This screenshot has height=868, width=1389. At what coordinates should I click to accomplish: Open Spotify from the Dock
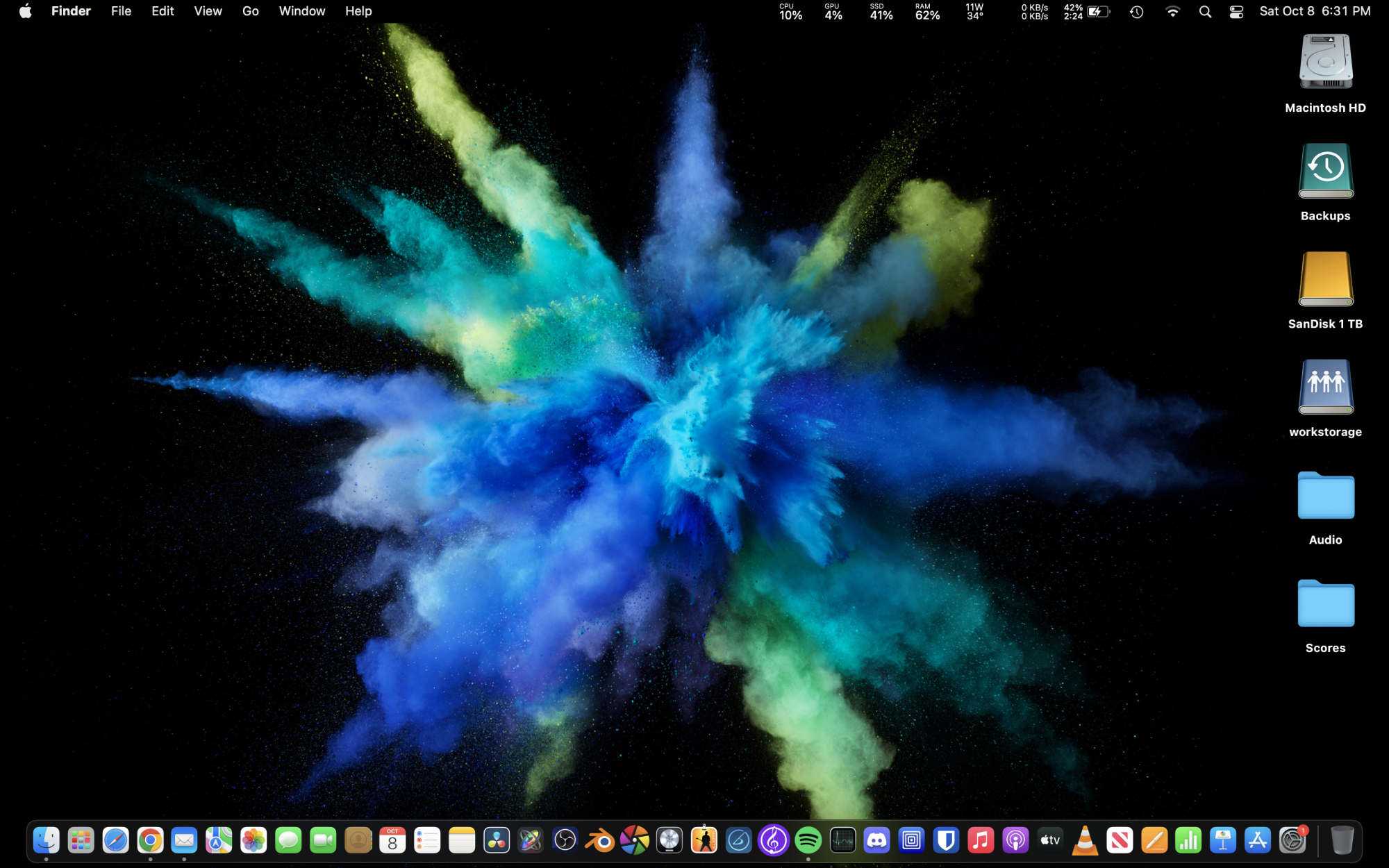point(808,841)
